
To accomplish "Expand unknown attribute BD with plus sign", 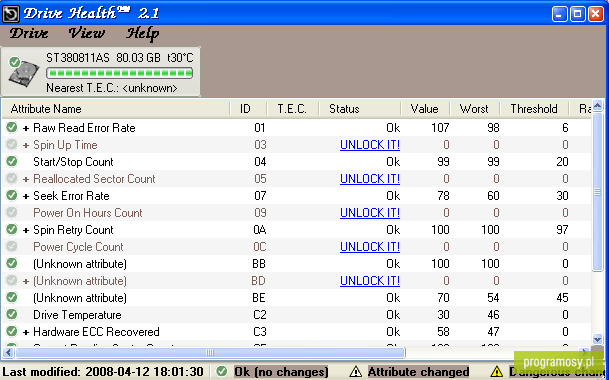I will coord(26,281).
